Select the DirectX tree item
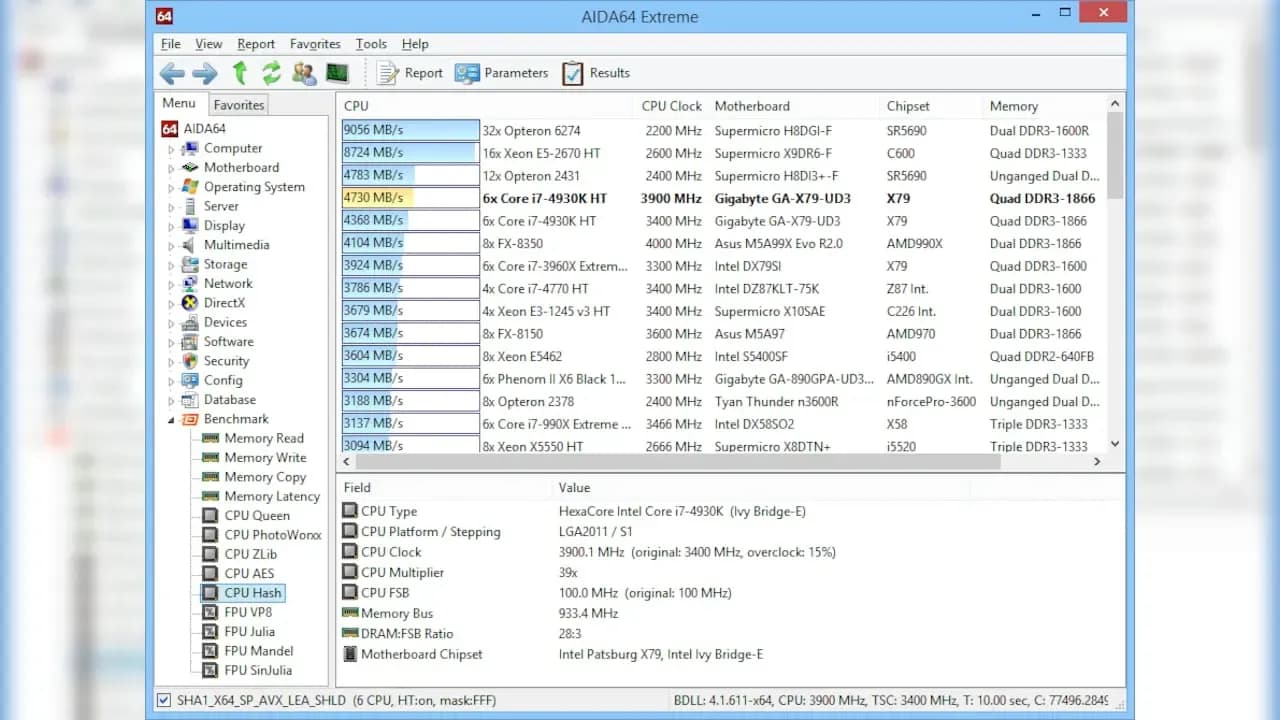The image size is (1280, 720). [x=224, y=303]
